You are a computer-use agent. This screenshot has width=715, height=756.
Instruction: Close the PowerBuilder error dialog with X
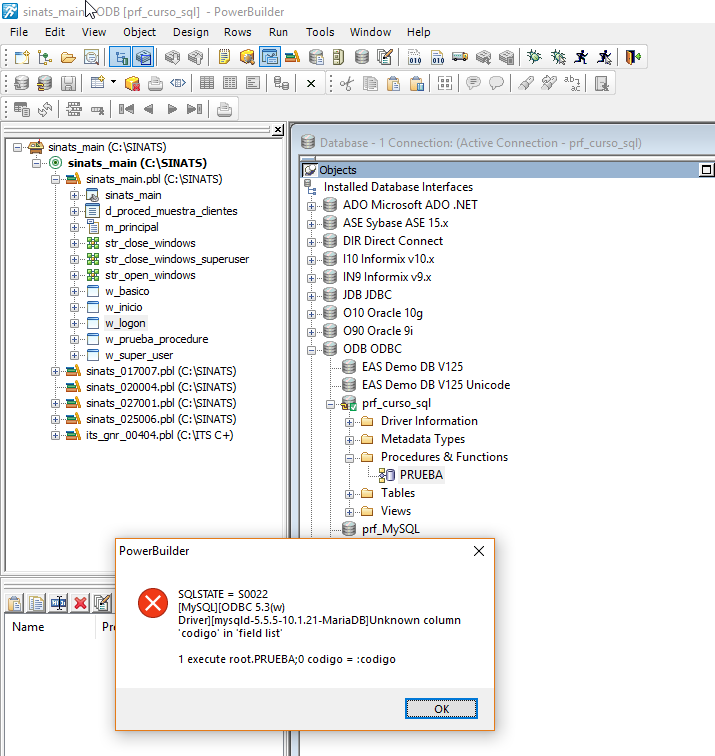point(479,551)
